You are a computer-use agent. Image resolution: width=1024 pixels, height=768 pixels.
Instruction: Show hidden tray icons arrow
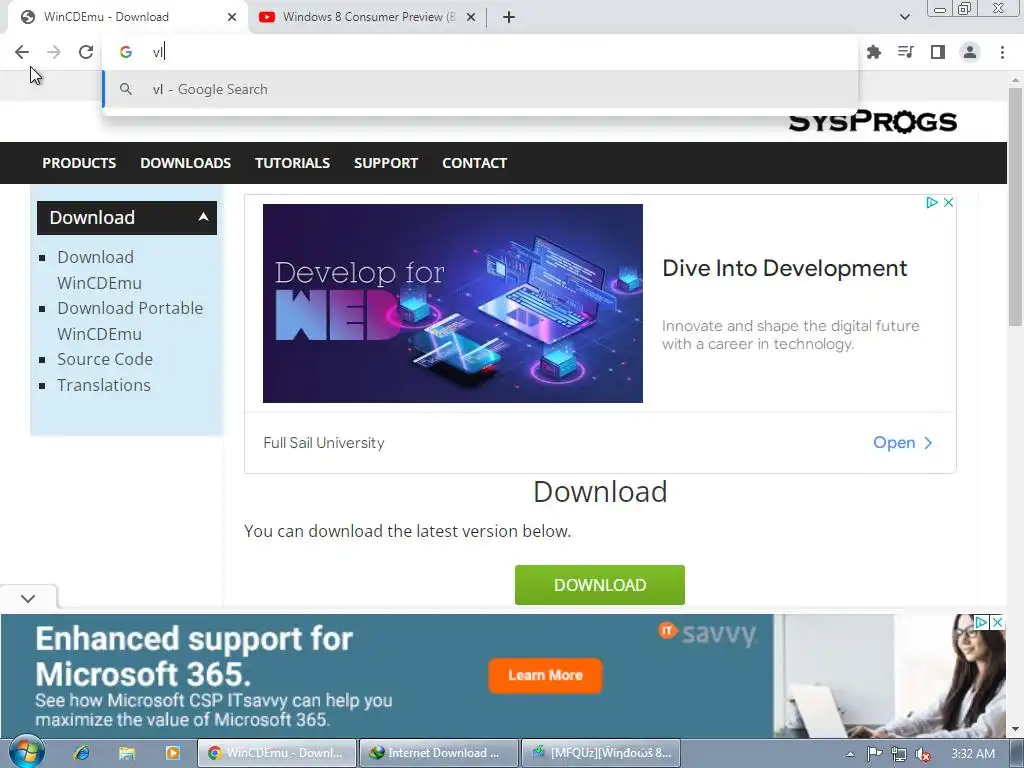point(850,754)
